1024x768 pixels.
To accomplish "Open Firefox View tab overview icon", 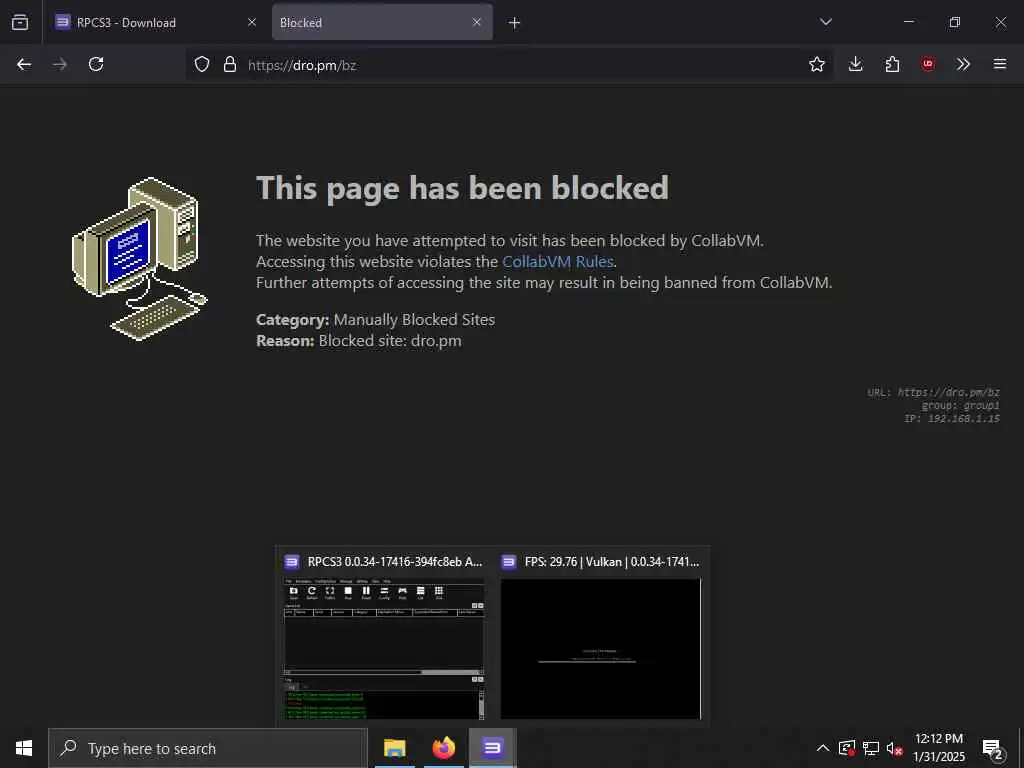I will click(20, 22).
